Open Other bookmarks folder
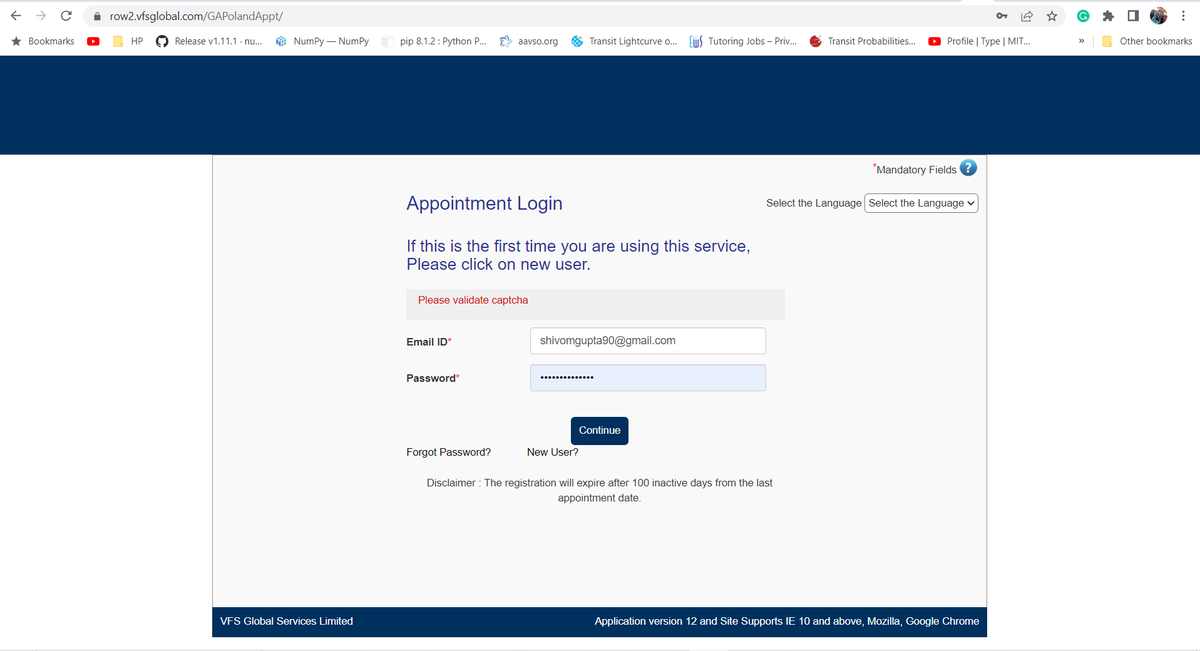 (1147, 41)
